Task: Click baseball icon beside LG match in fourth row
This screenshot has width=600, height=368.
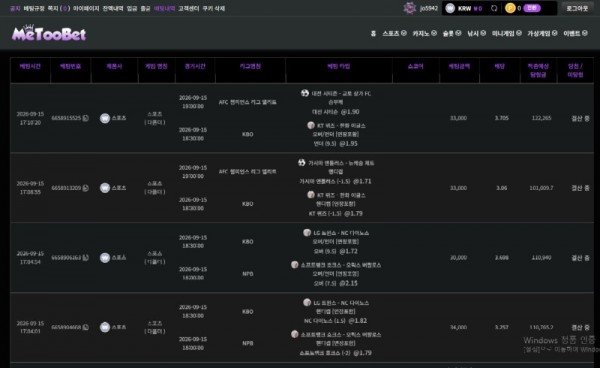Action: tap(307, 303)
